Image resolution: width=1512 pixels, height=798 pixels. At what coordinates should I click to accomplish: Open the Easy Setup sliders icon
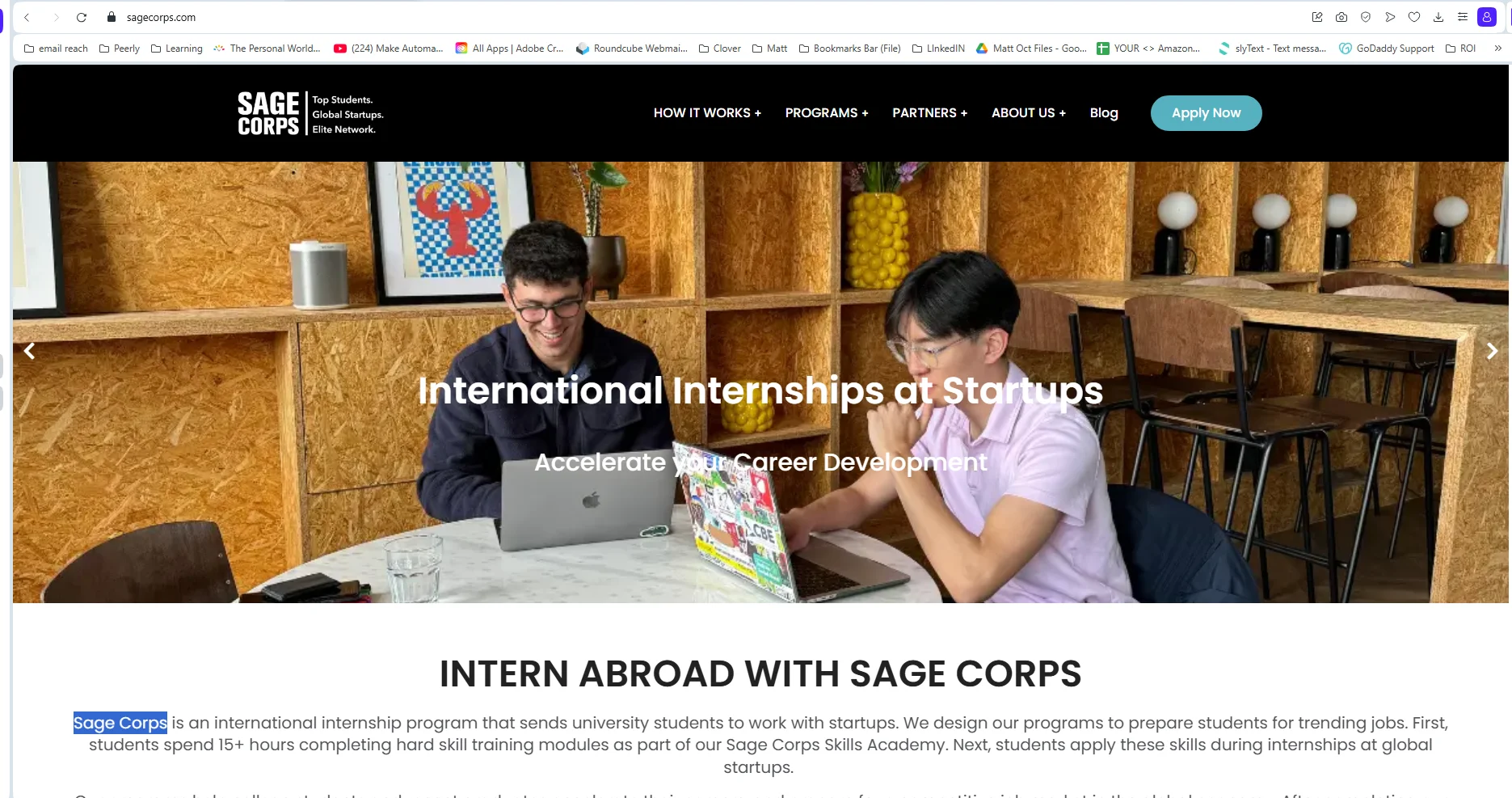point(1463,17)
